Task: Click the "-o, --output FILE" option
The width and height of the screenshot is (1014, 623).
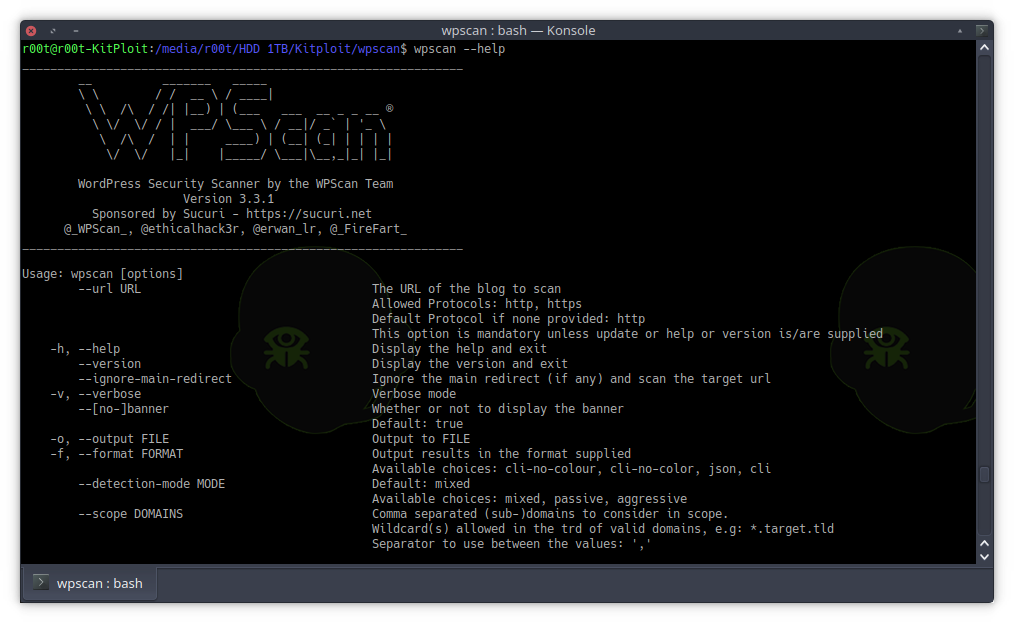Action: [x=110, y=439]
